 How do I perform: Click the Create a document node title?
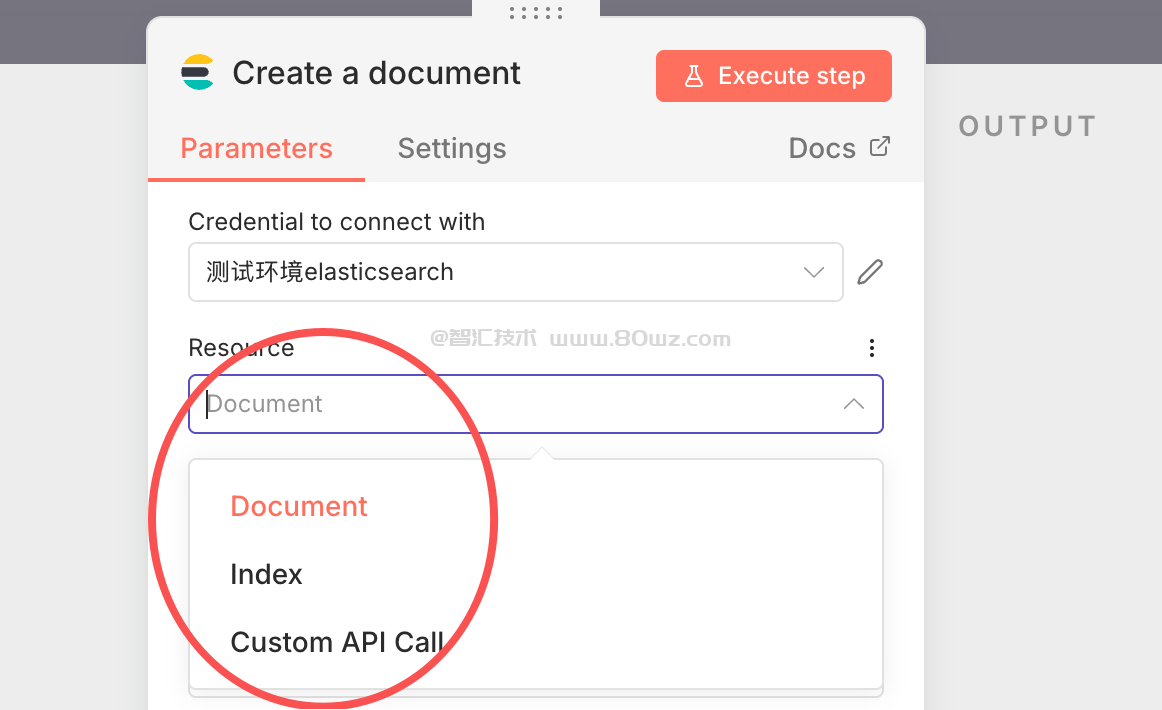[376, 73]
